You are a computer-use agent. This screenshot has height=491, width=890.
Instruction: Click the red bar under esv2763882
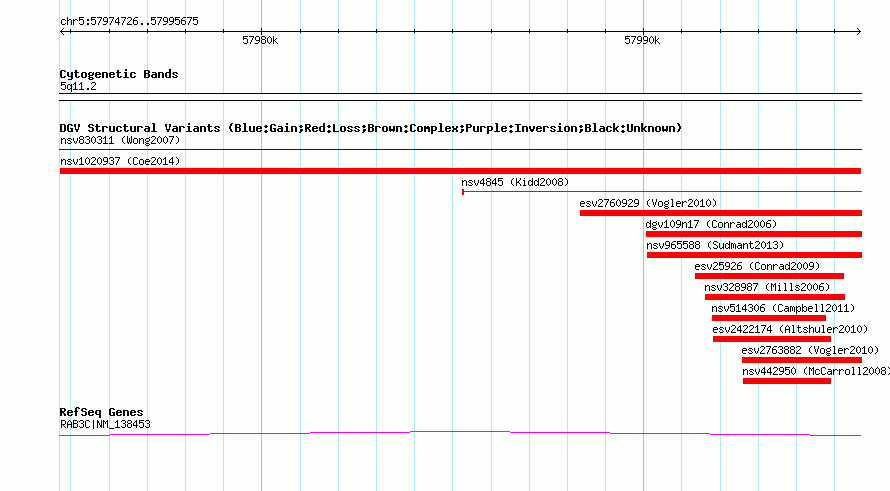(801, 360)
